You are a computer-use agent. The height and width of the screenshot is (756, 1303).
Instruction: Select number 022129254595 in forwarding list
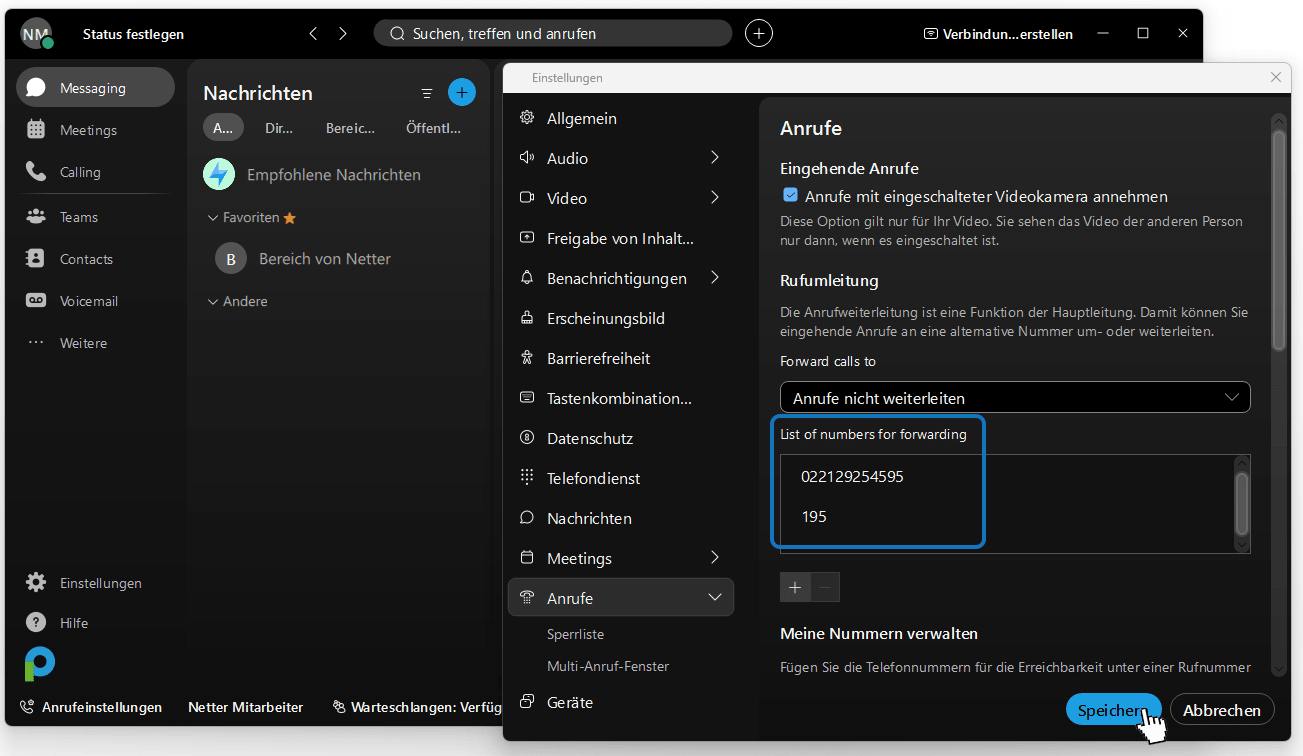pyautogui.click(x=852, y=476)
